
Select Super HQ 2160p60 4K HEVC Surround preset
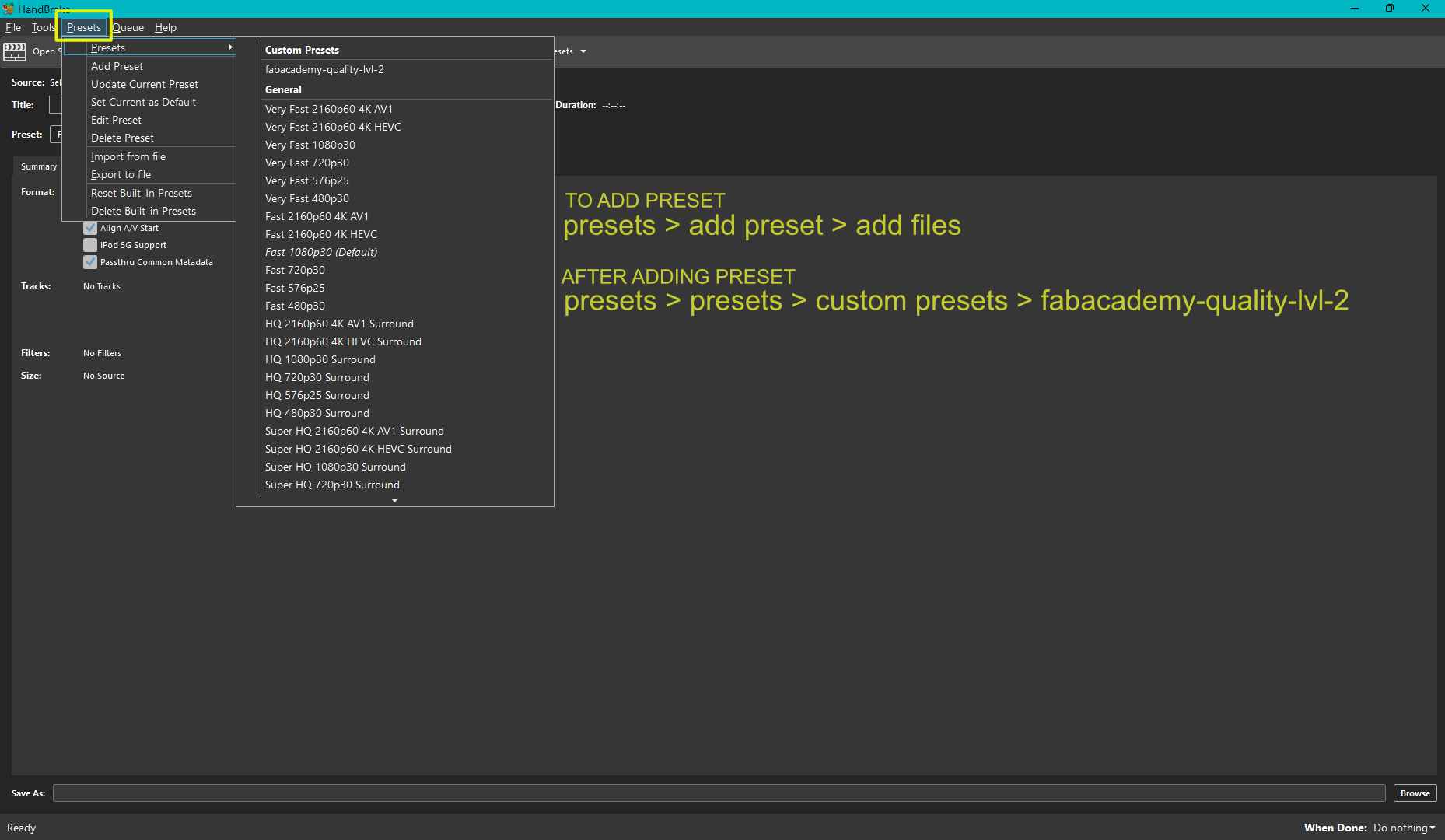pos(406,449)
